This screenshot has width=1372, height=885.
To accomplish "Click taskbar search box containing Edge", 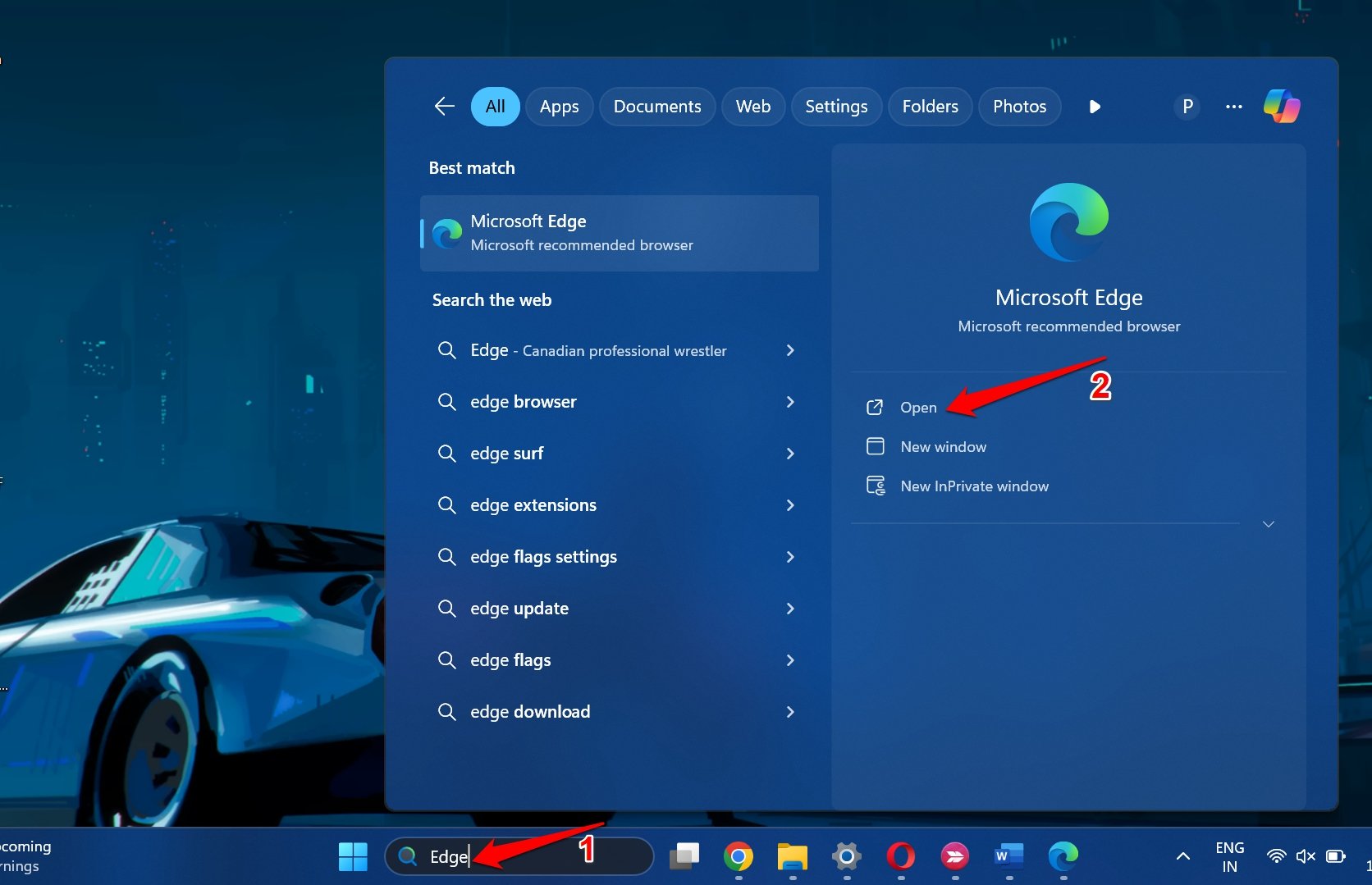I will [519, 856].
